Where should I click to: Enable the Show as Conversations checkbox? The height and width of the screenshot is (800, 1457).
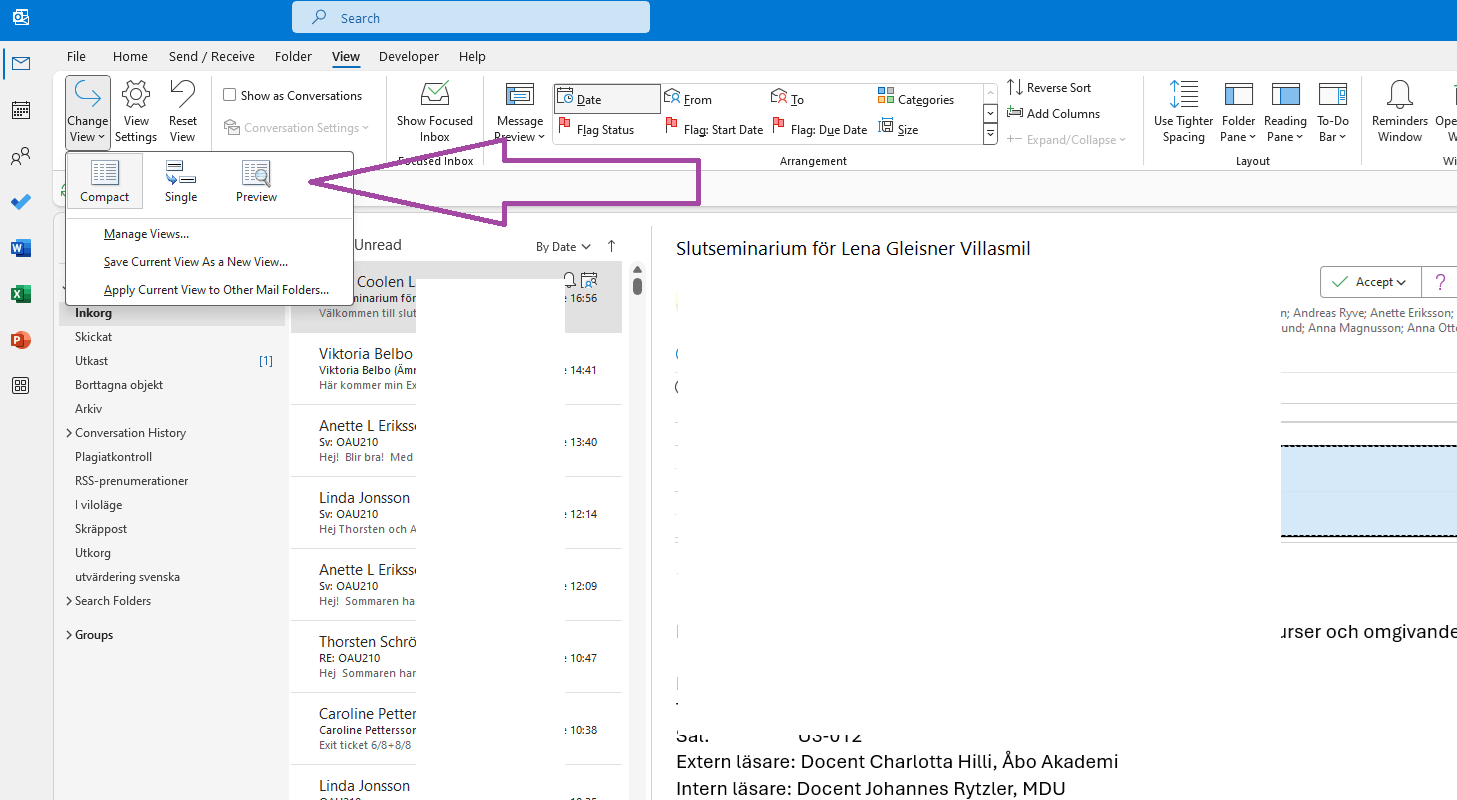pos(228,95)
